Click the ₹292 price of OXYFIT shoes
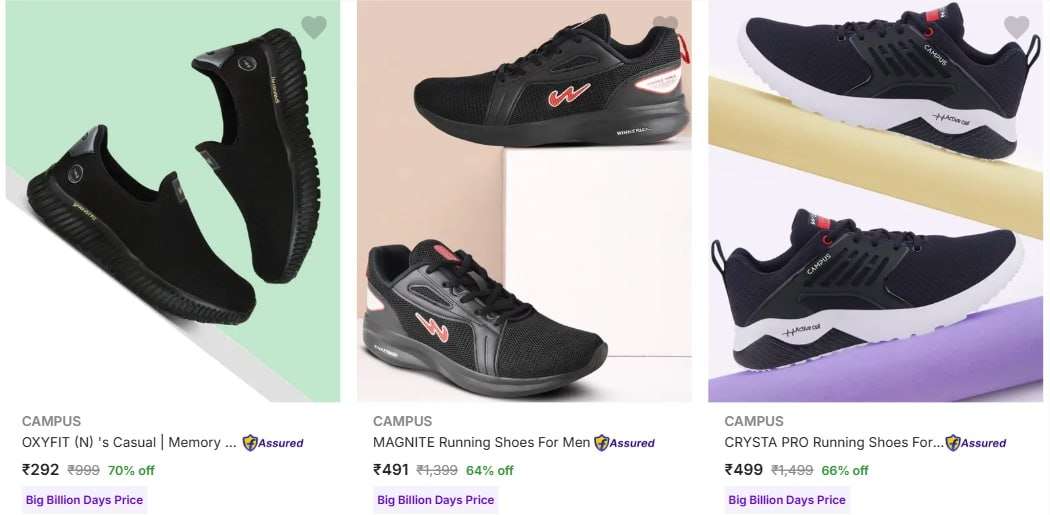Image resolution: width=1050 pixels, height=515 pixels. (41, 470)
